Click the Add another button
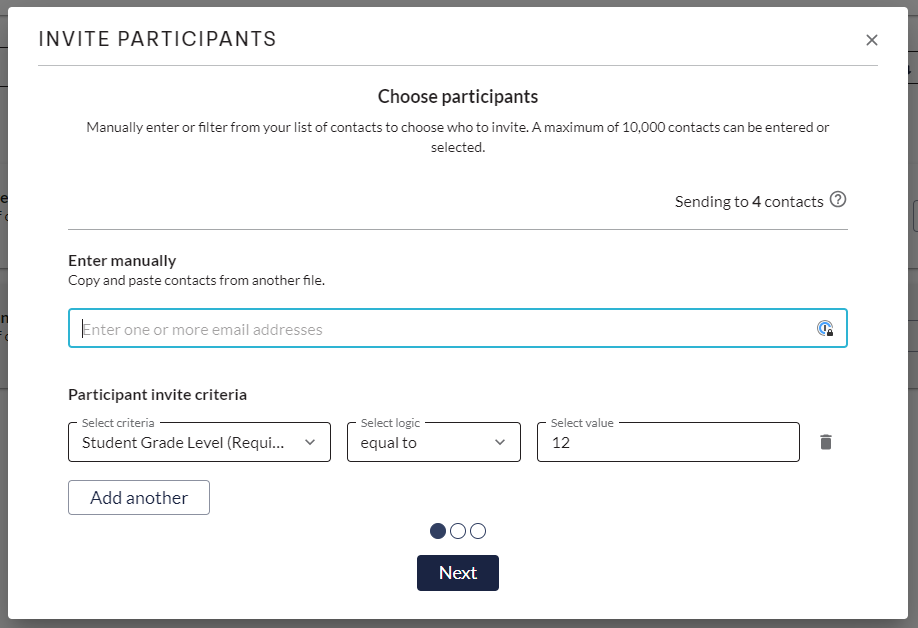The image size is (918, 628). pyautogui.click(x=139, y=497)
